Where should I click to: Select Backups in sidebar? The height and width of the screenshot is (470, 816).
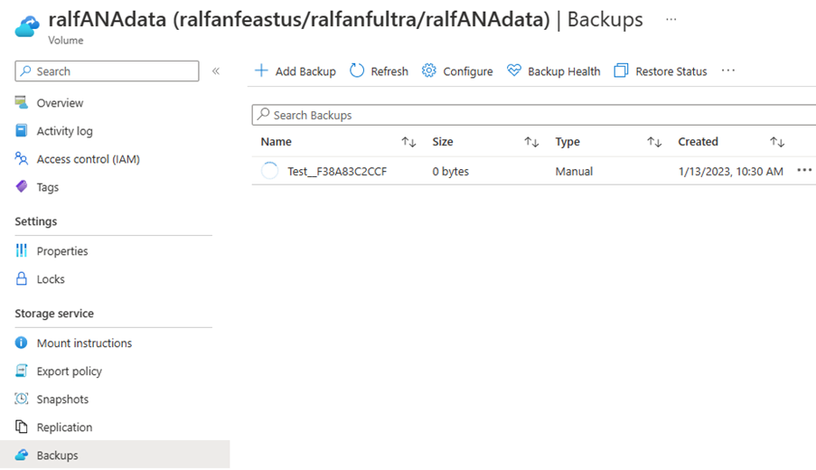[114, 455]
